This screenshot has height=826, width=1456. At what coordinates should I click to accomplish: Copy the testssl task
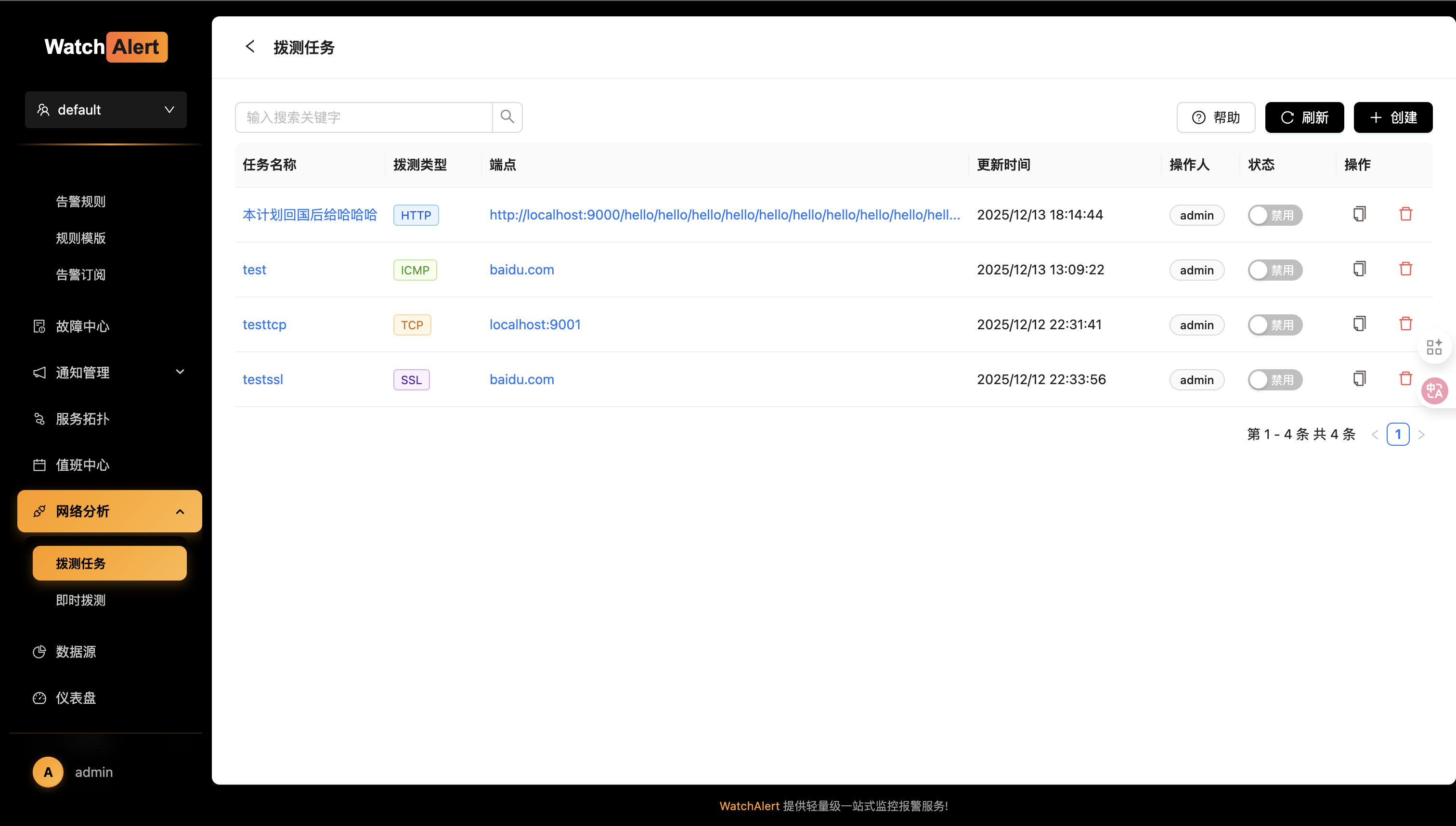1359,379
